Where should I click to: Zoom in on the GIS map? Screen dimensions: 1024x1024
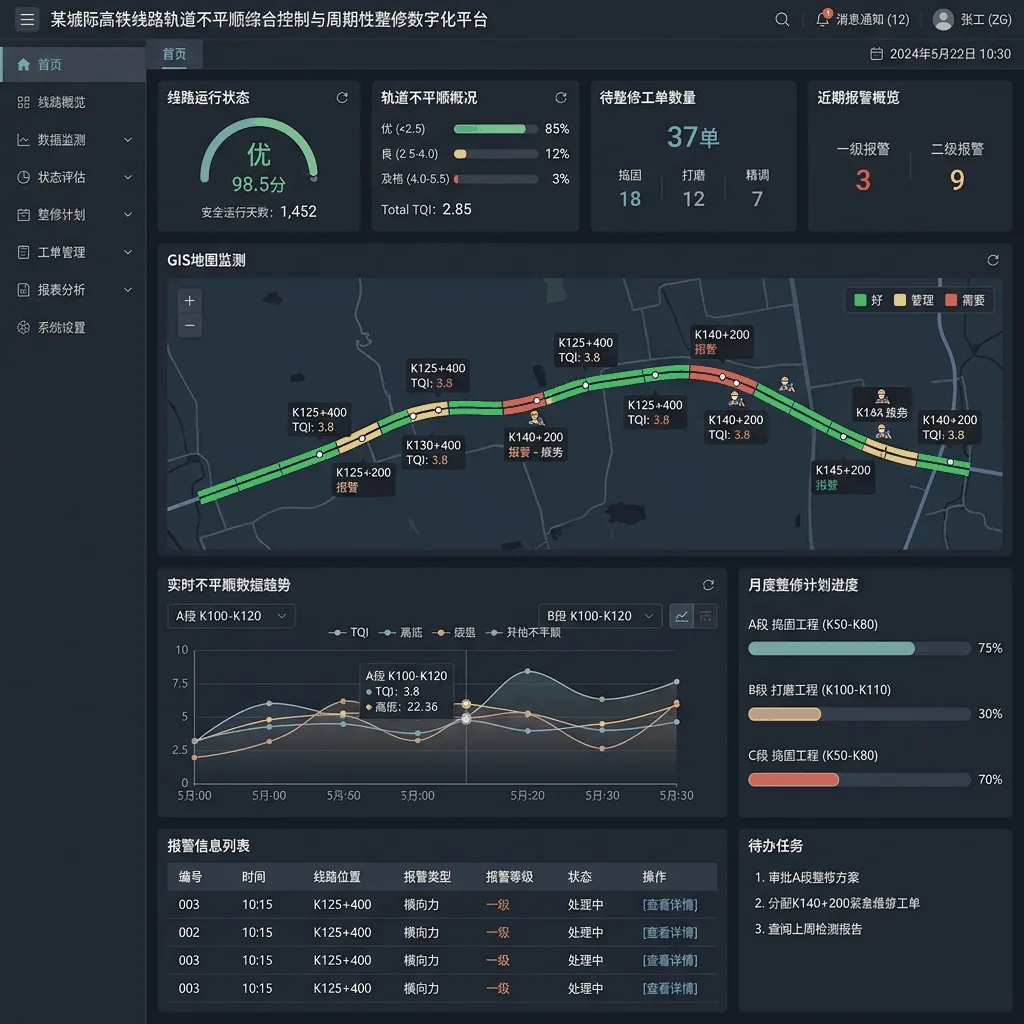pos(189,300)
